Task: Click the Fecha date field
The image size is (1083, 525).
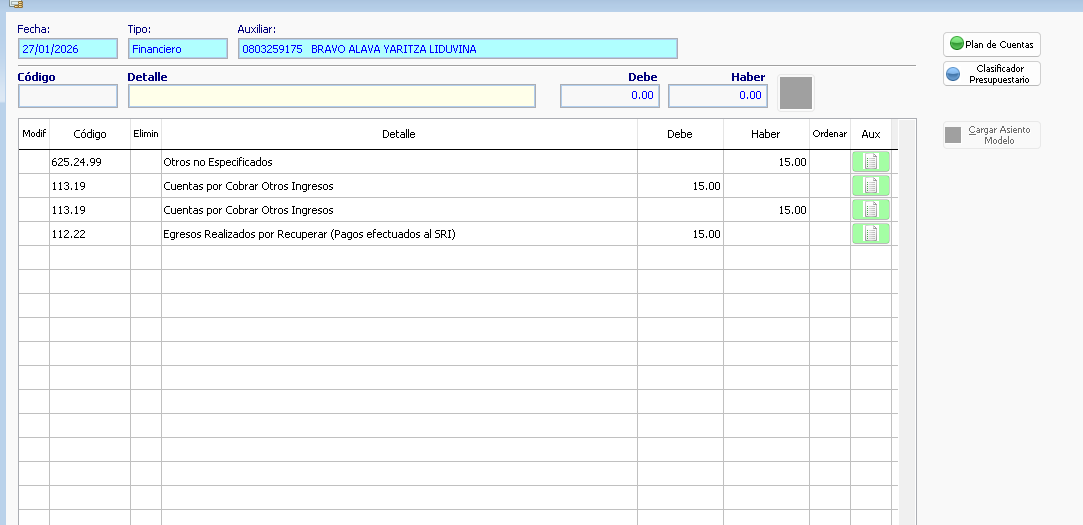Action: 67,49
